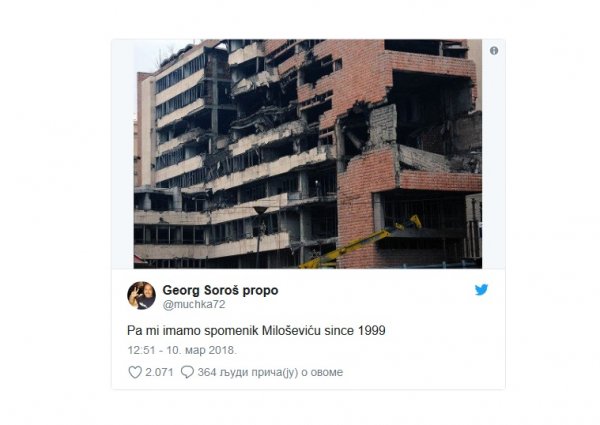
Task: Click the word Miloševiću in the tweet
Action: click(x=291, y=331)
